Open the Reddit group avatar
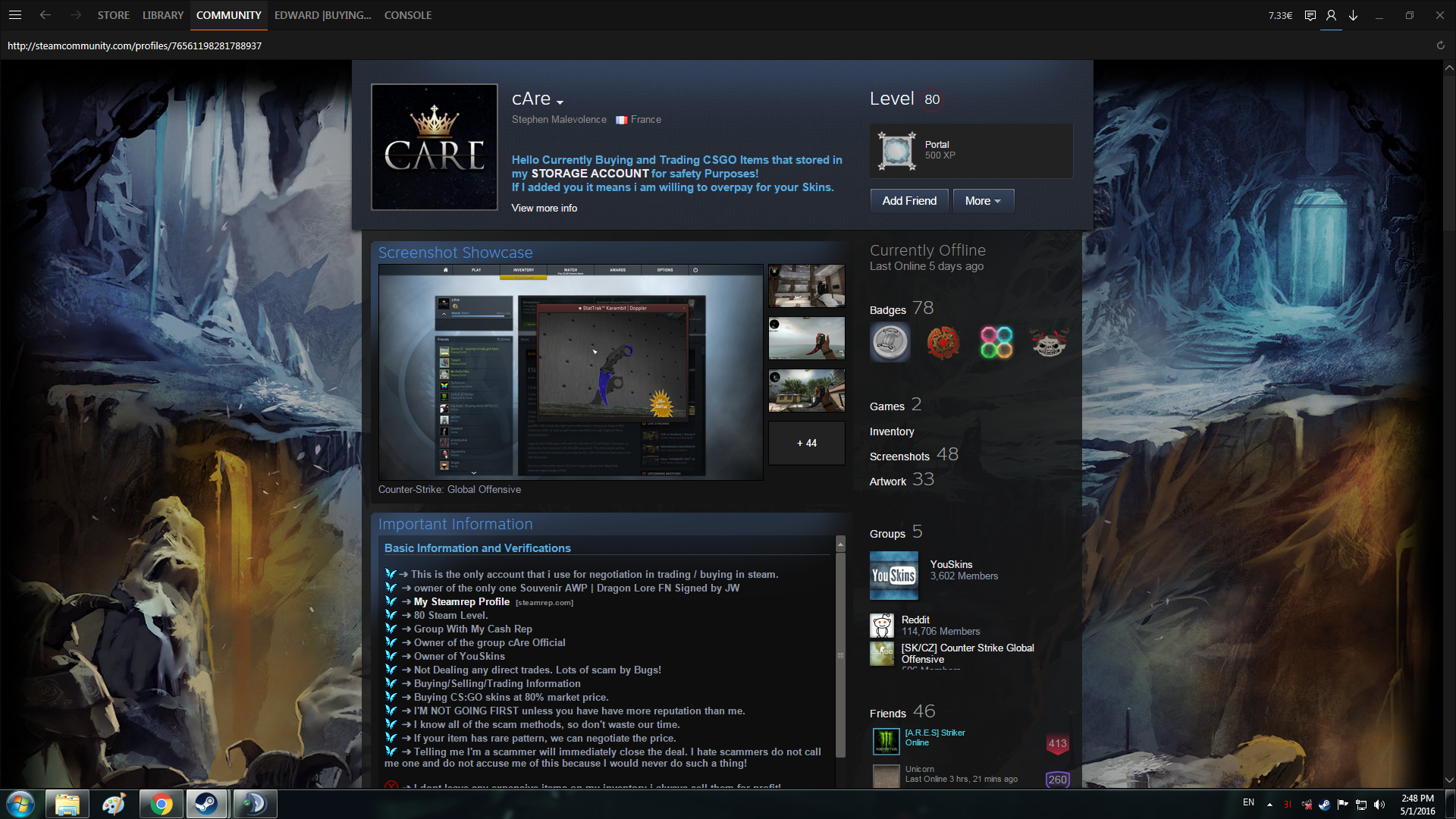Screen dimensions: 1456x819 pos(881,626)
